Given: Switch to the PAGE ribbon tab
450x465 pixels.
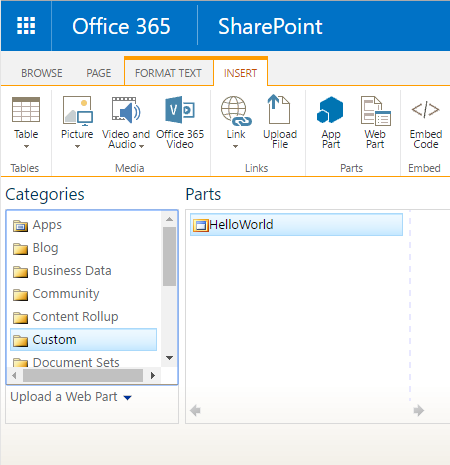Looking at the screenshot, I should click(x=99, y=73).
